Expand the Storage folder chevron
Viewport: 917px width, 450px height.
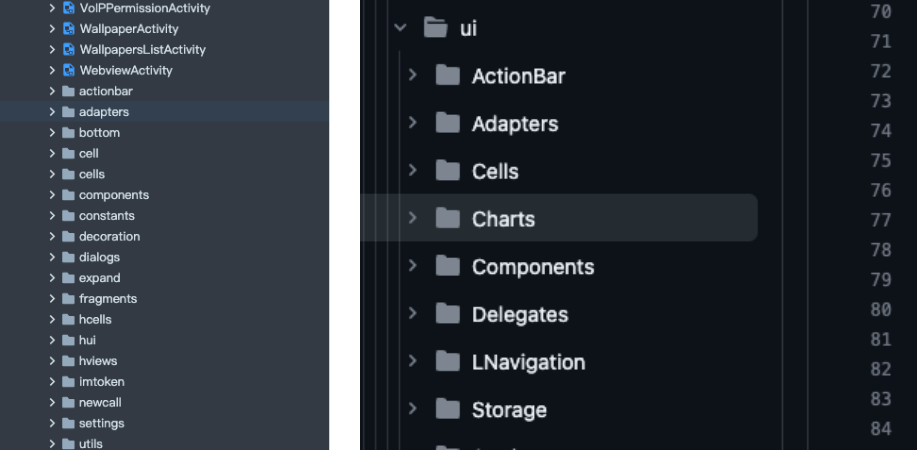(413, 408)
